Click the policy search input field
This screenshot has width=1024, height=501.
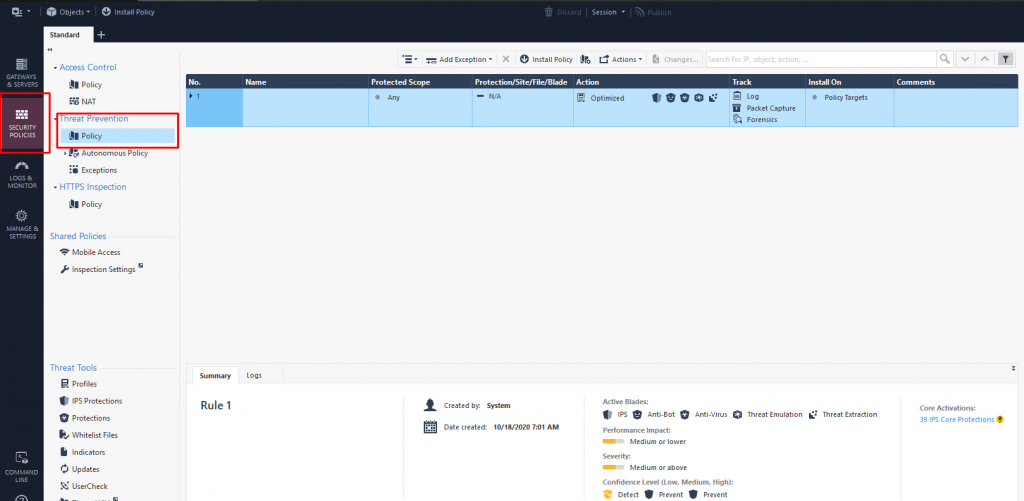[820, 59]
